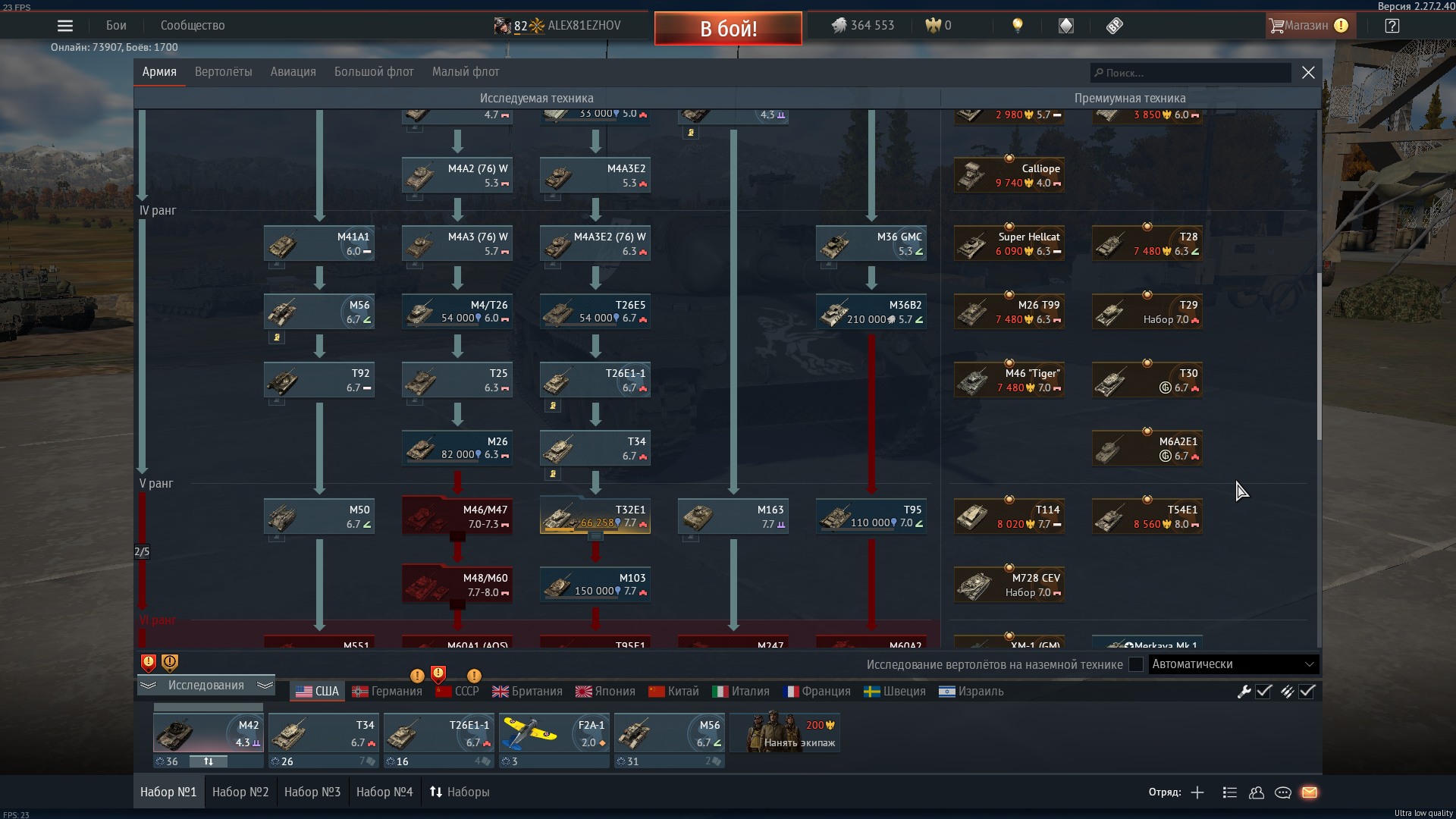Open the tickets icon in top bar
1456x819 pixels.
coord(1115,26)
